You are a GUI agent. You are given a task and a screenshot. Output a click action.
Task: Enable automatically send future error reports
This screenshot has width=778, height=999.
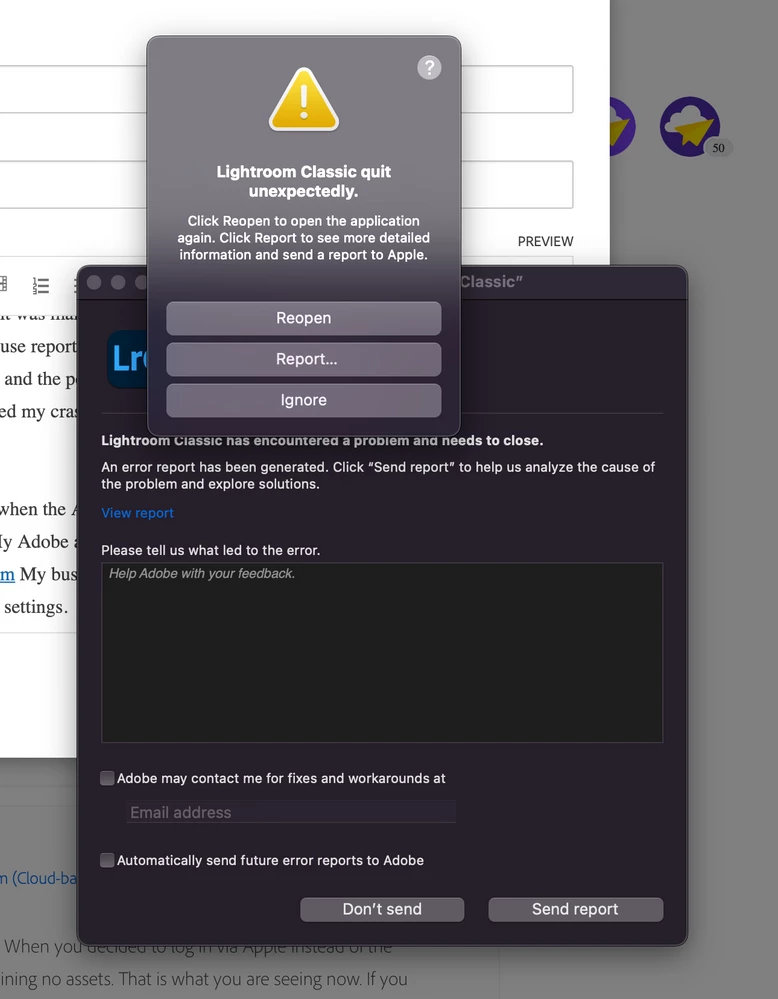pos(107,860)
